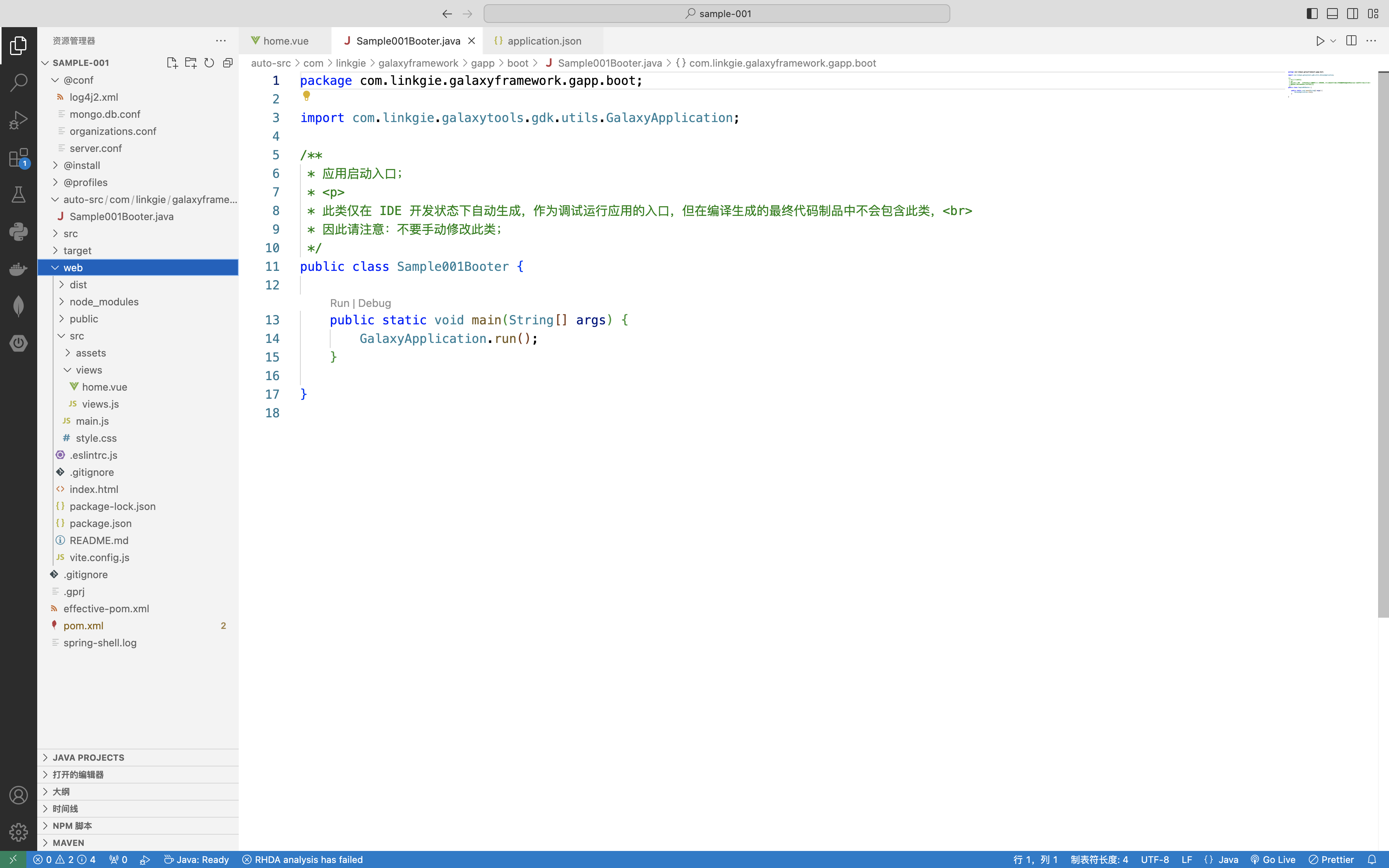Open the Extensions view icon
The height and width of the screenshot is (868, 1389).
[18, 158]
